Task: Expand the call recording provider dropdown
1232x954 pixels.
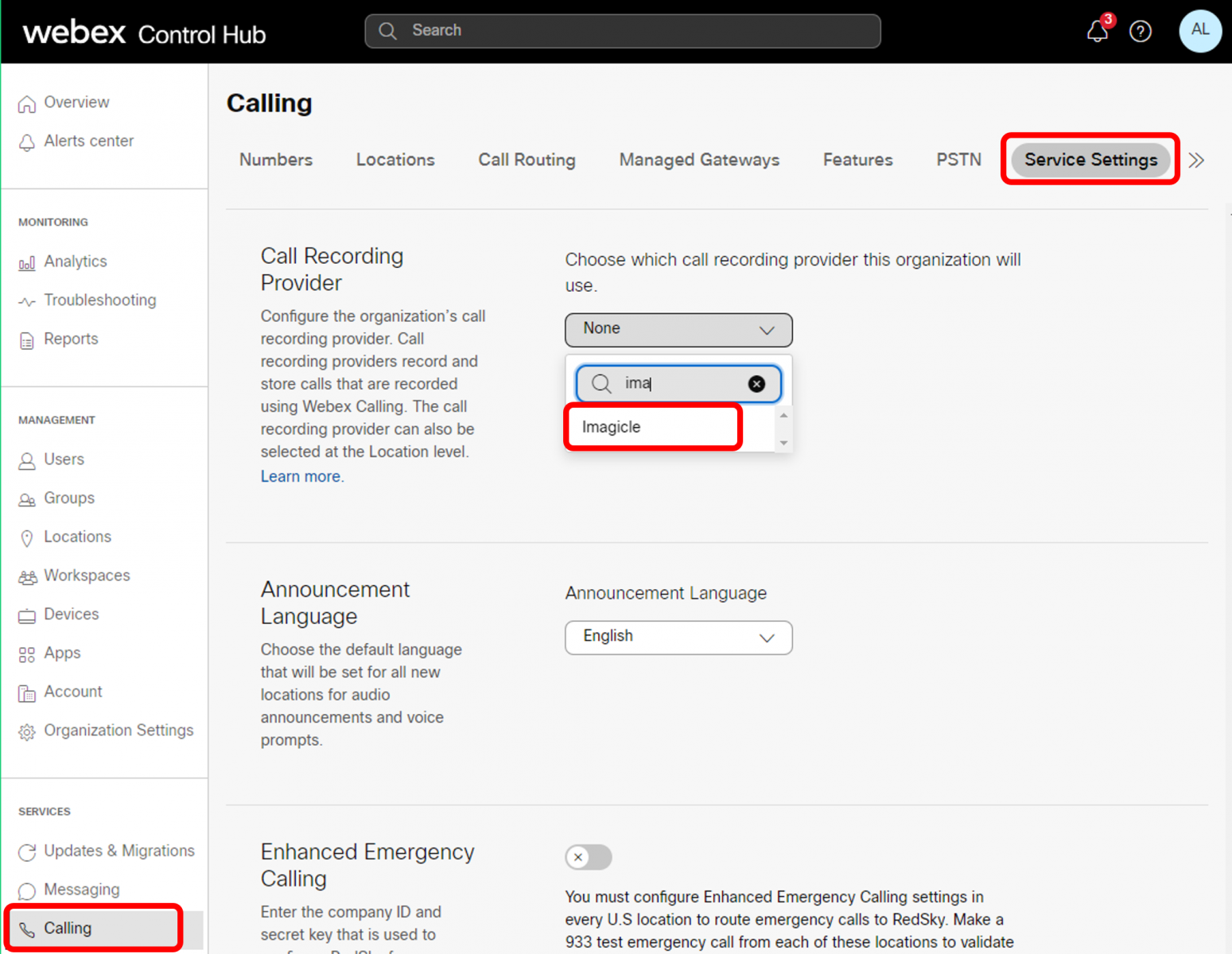Action: coord(678,330)
